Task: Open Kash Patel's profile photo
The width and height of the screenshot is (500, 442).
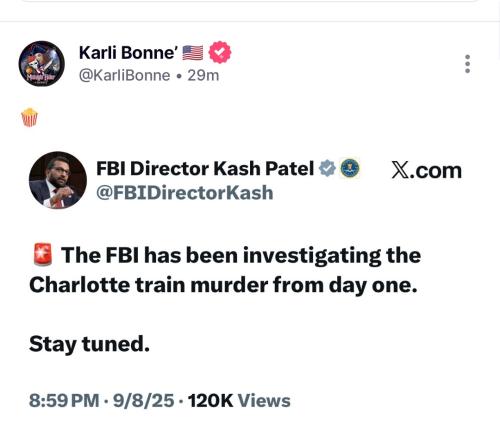Action: click(x=58, y=180)
